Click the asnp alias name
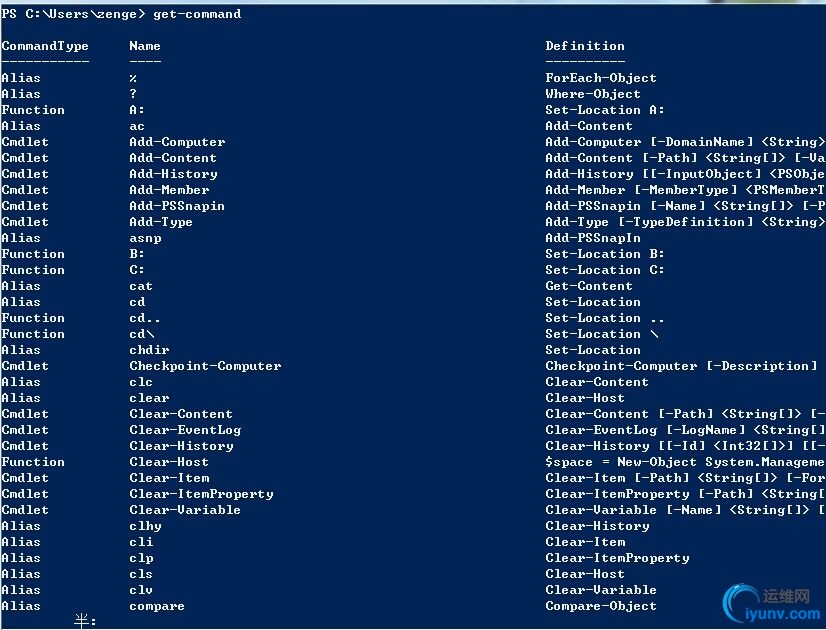 (x=145, y=238)
